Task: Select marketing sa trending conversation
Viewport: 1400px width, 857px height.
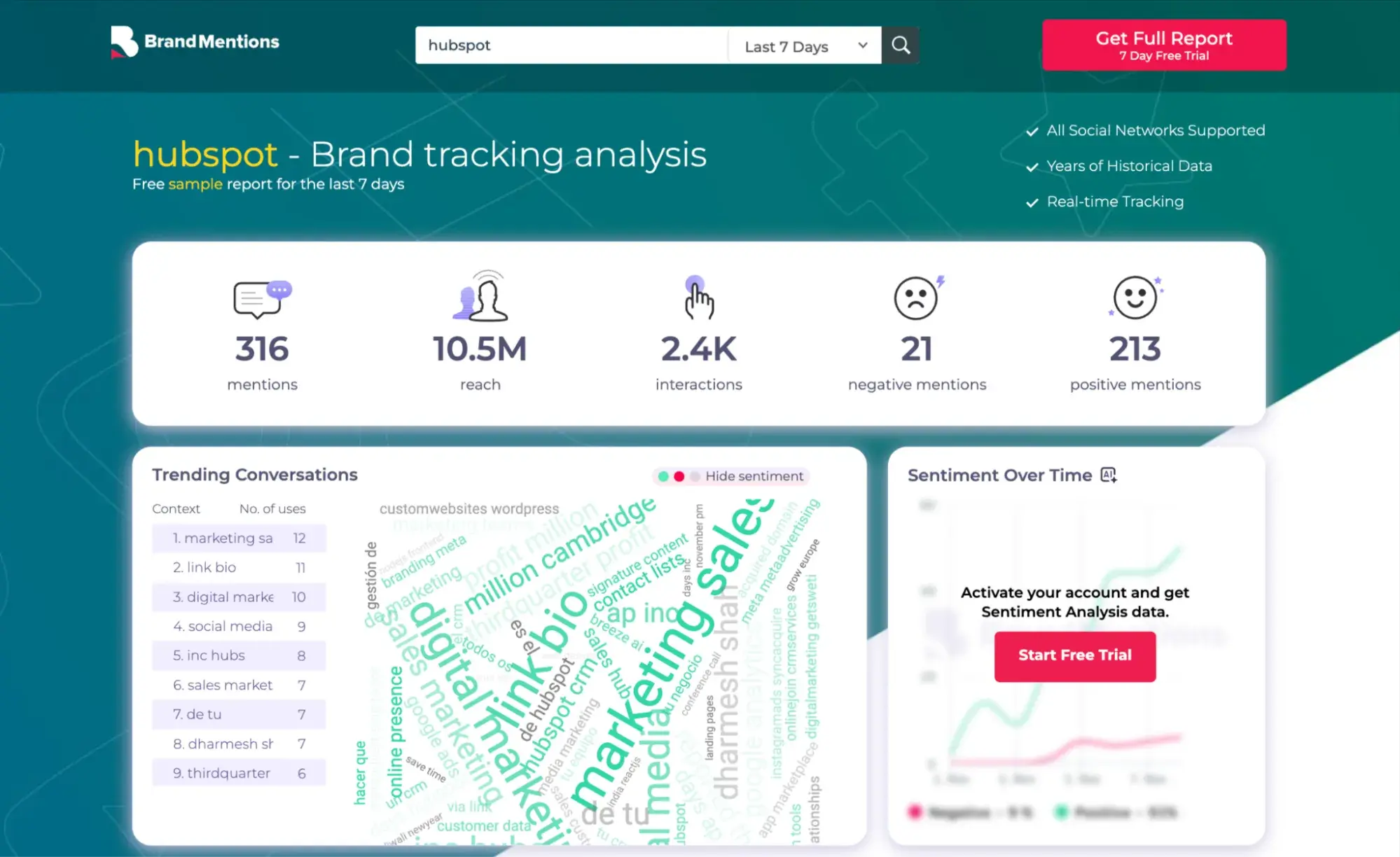Action: click(x=228, y=538)
